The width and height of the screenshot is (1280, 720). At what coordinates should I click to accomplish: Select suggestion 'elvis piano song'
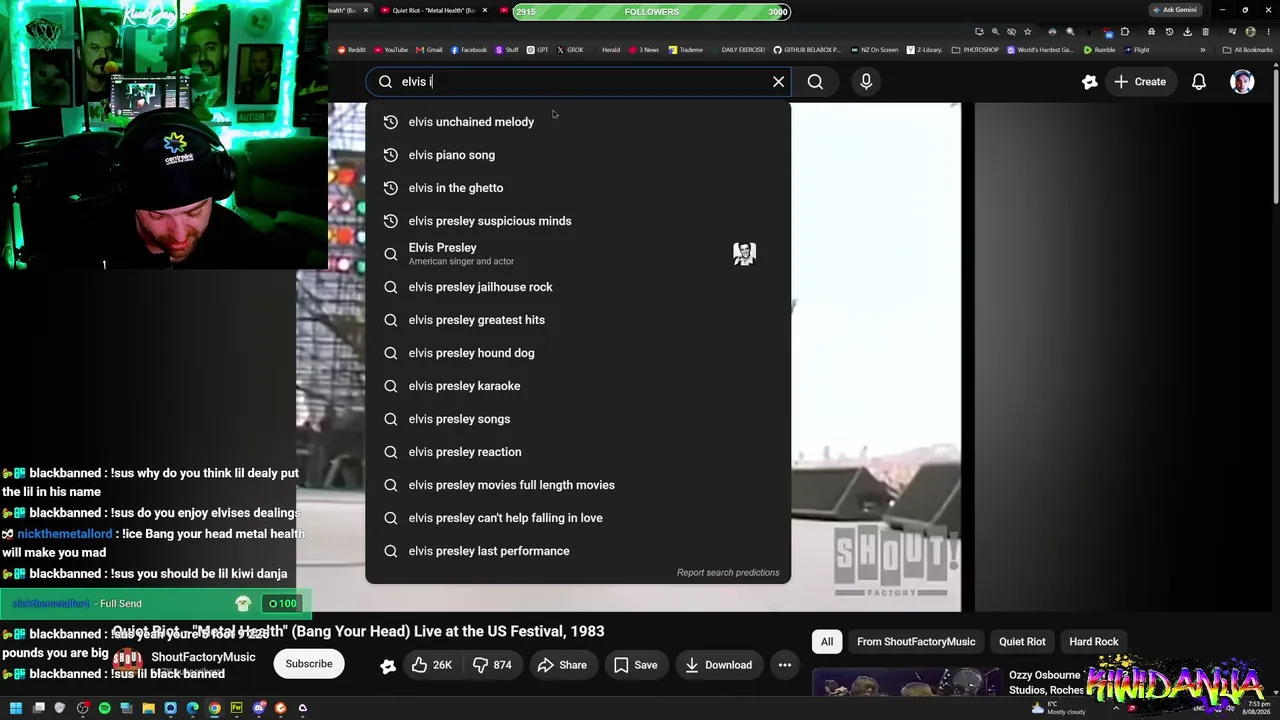tap(578, 155)
